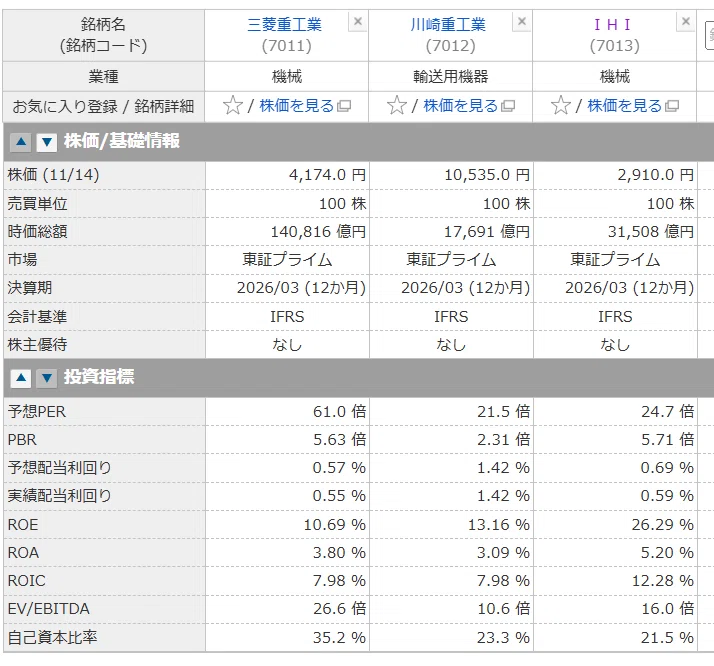714x666 pixels.
Task: Select the 株価 (11/14) row label
Action: 53,175
